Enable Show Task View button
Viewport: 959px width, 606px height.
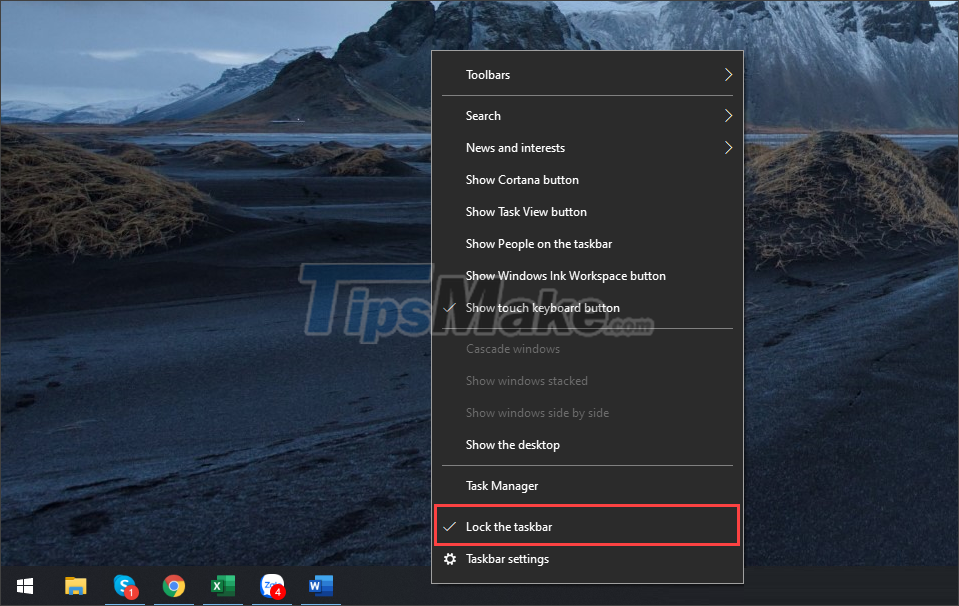[x=587, y=212]
